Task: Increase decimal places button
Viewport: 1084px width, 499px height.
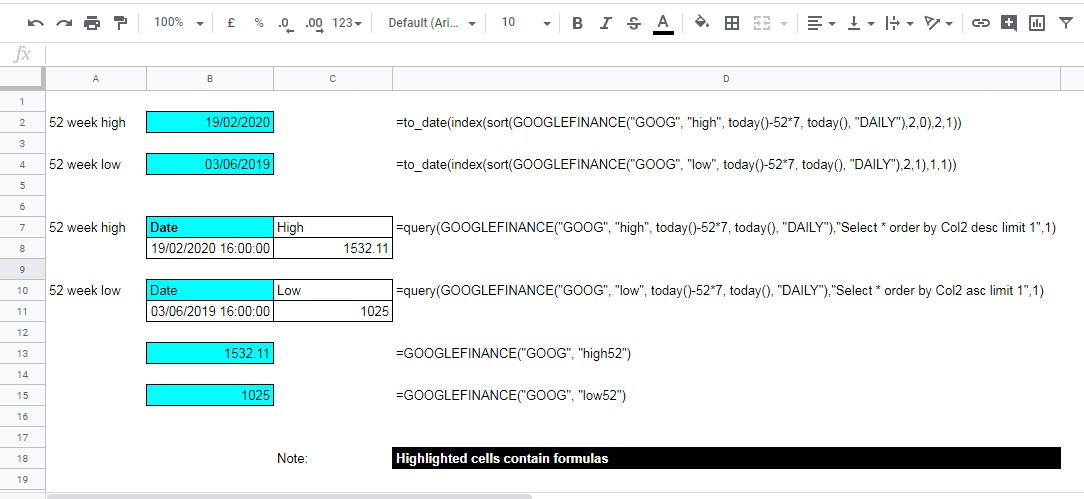Action: pyautogui.click(x=314, y=23)
